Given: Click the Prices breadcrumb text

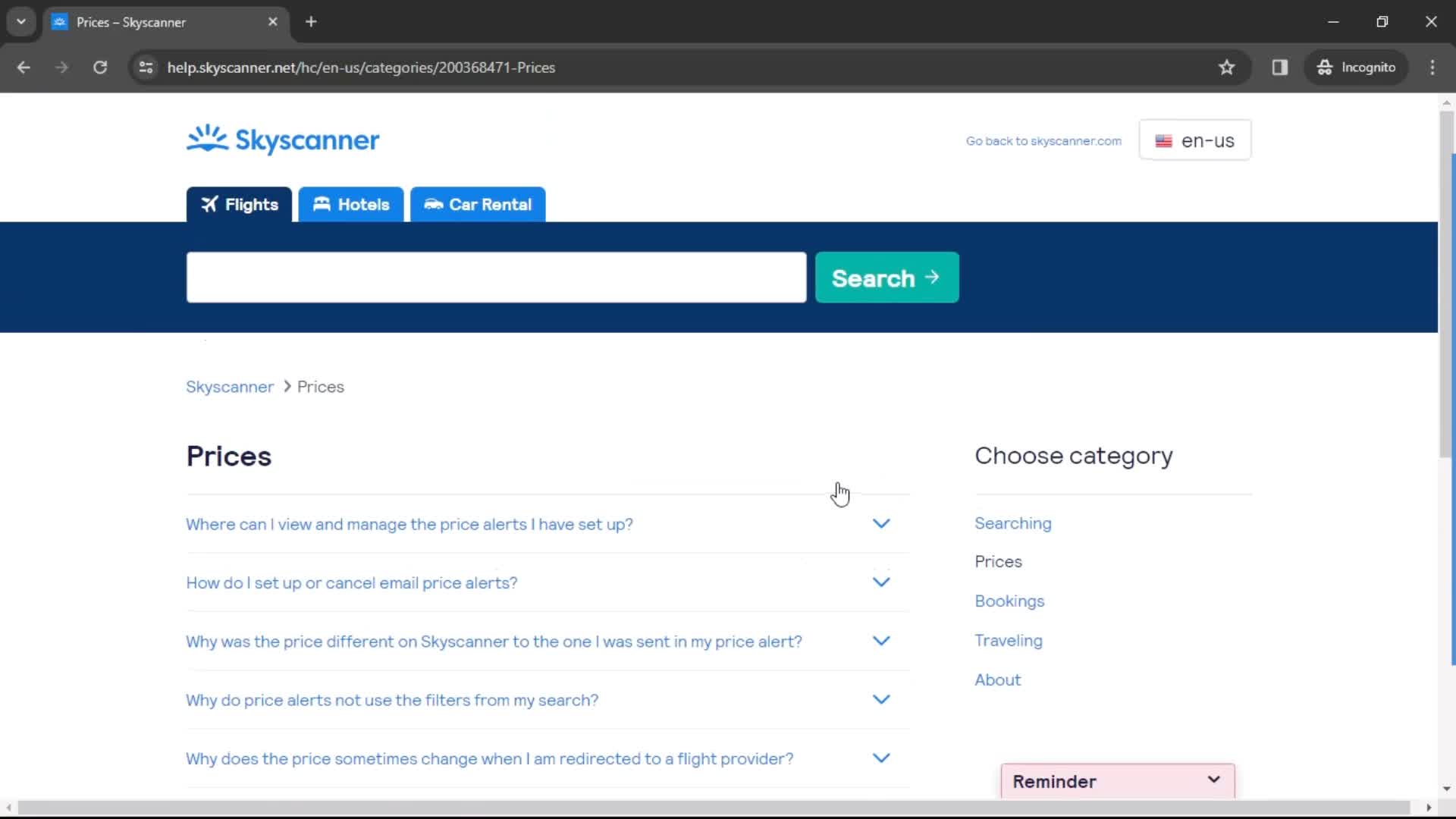Looking at the screenshot, I should [321, 387].
